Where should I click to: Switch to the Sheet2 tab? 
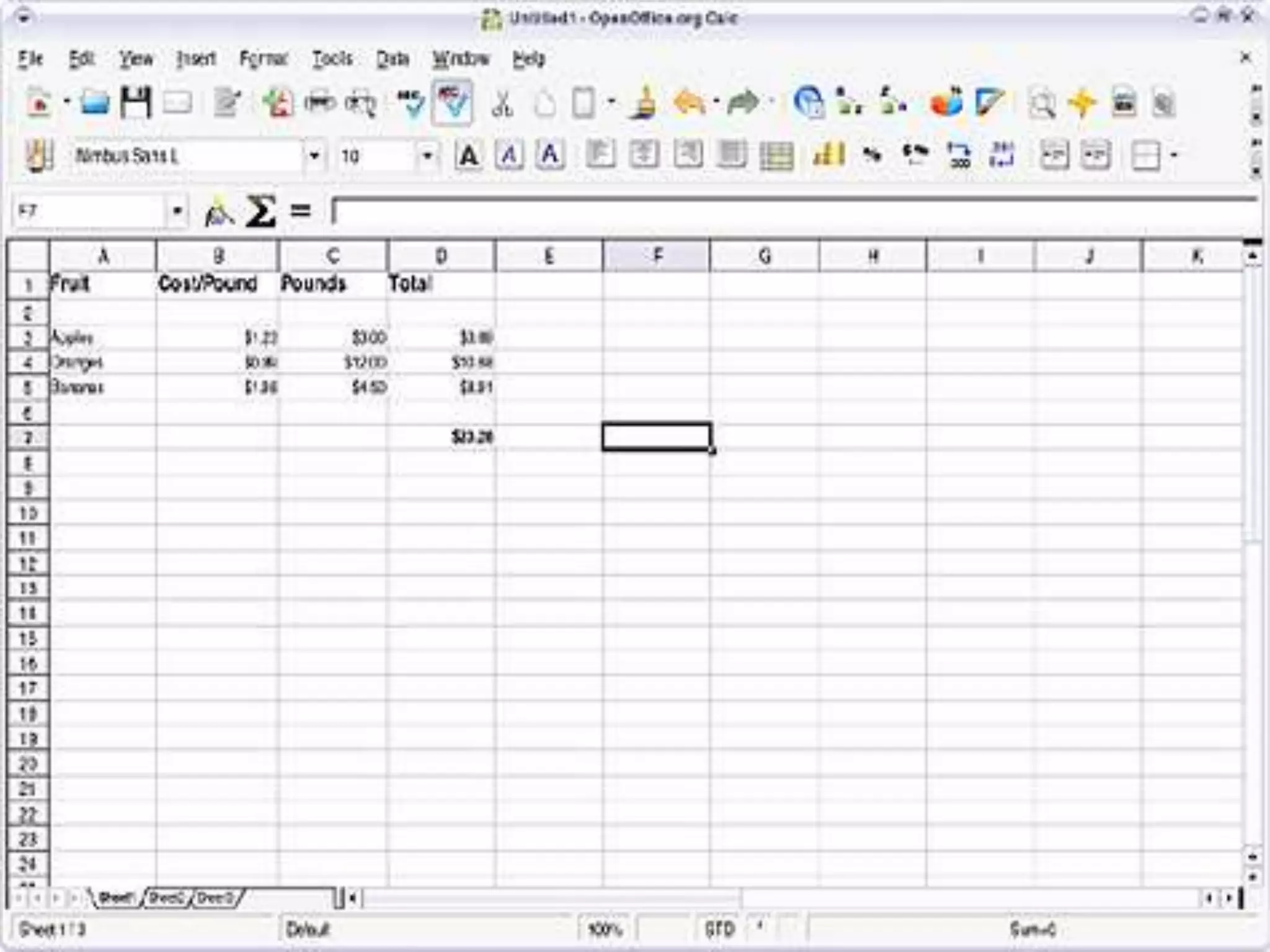click(x=166, y=897)
